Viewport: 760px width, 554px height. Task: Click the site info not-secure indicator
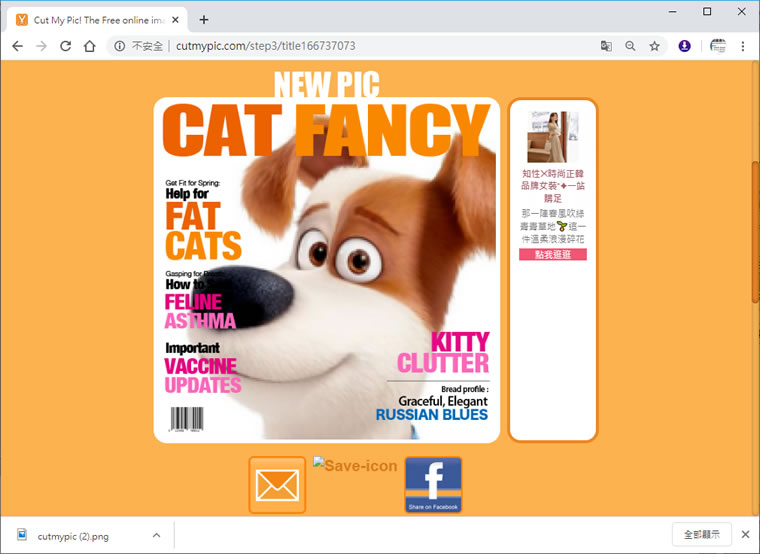click(139, 46)
